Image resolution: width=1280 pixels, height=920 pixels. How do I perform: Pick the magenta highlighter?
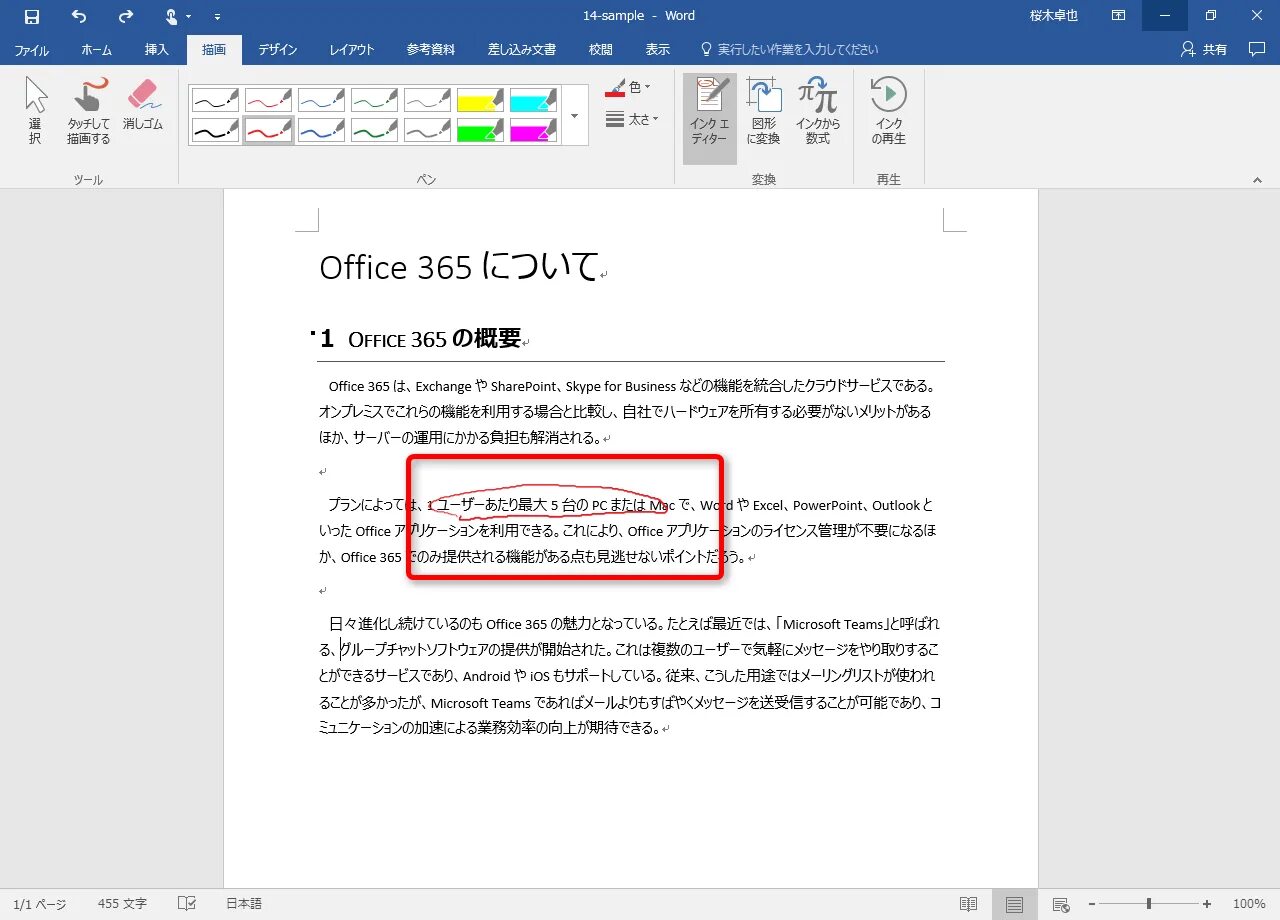[x=533, y=130]
